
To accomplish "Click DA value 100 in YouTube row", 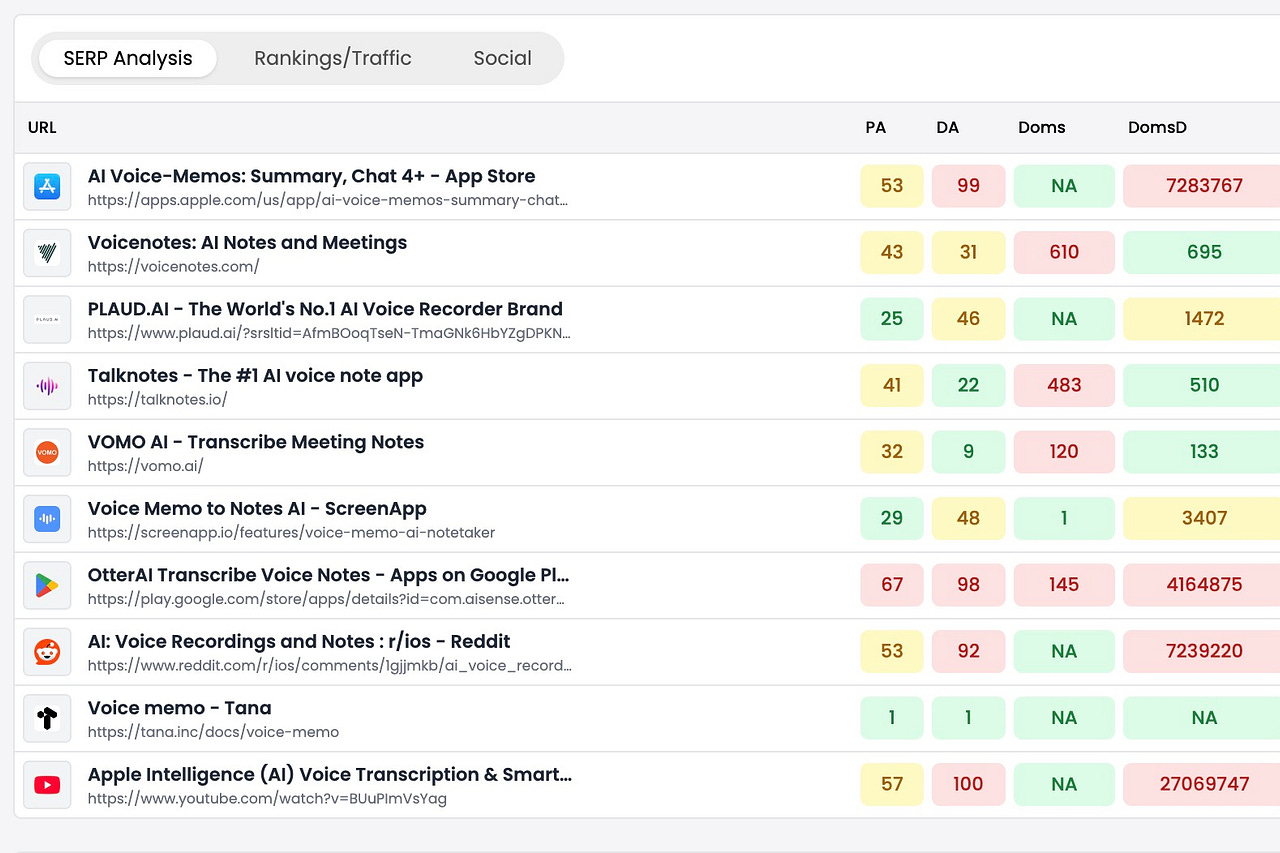I will tap(968, 784).
